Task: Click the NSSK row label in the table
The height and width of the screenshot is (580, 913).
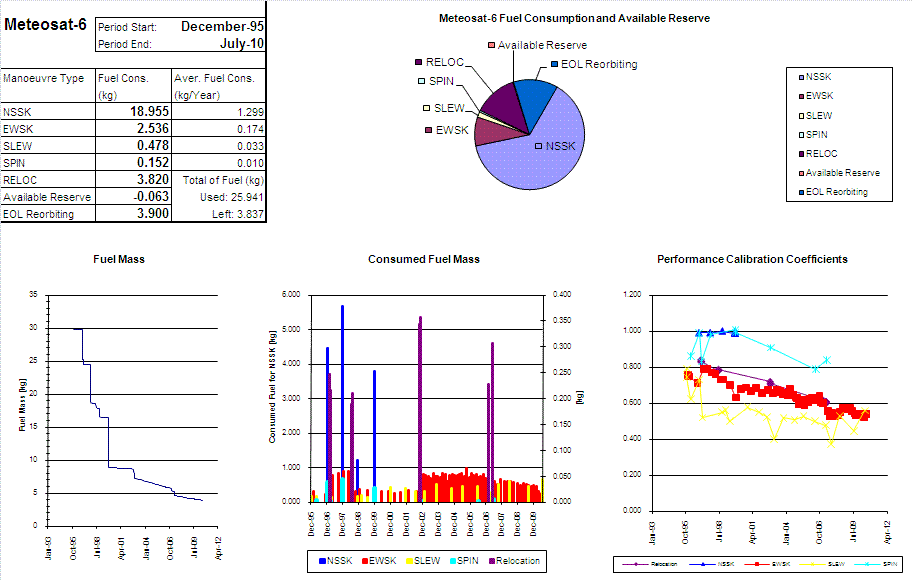Action: tap(17, 112)
